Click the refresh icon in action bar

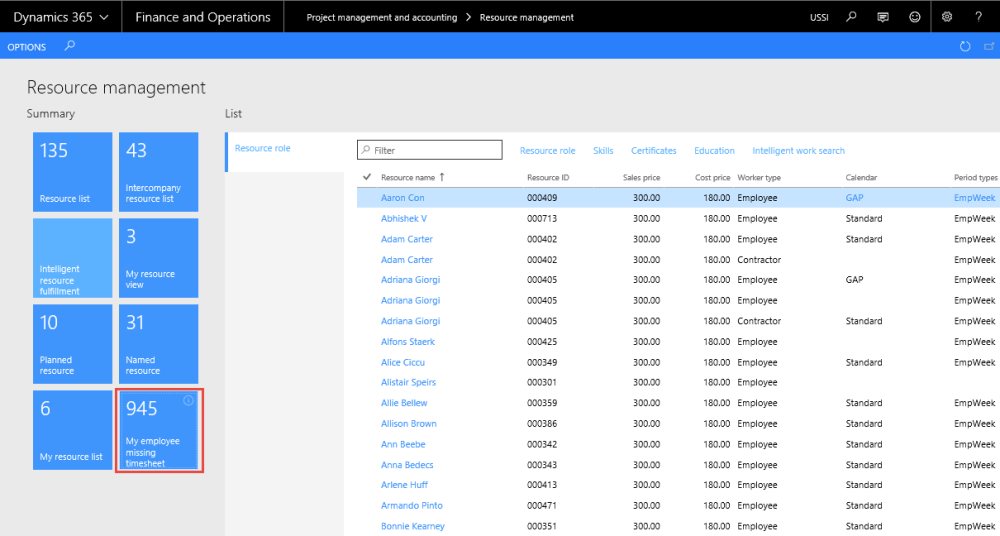(964, 47)
